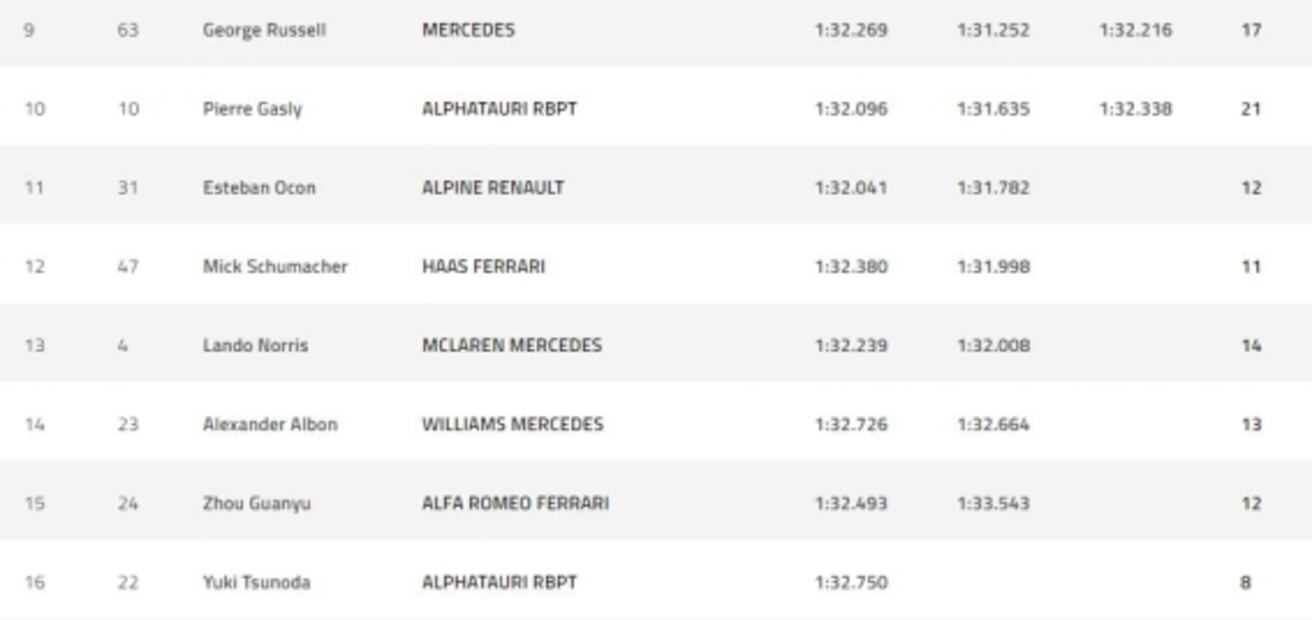Viewport: 1312px width, 620px height.
Task: Click the 1:33.543 time for Zhou
Action: coord(993,504)
